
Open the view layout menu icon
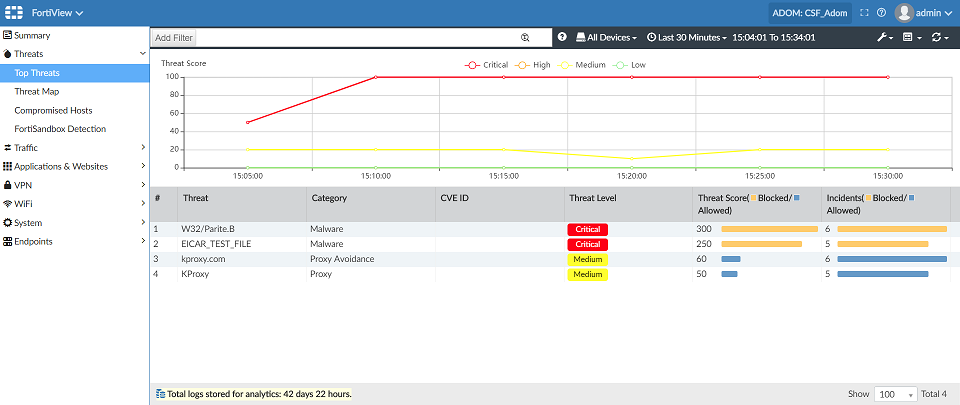click(x=911, y=37)
